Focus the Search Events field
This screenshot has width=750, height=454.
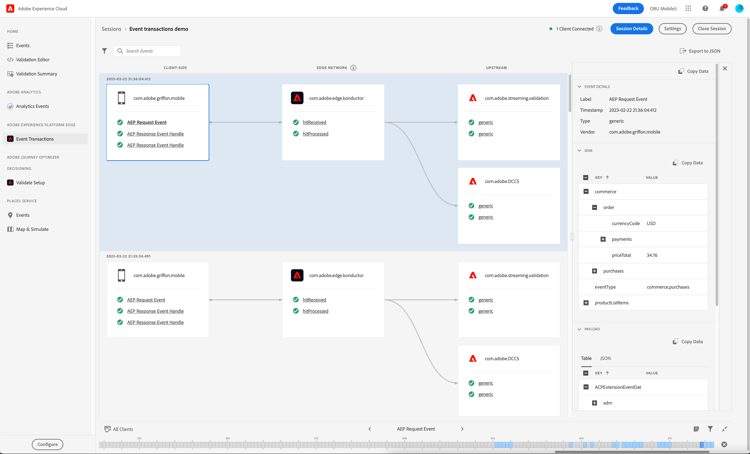(x=147, y=51)
